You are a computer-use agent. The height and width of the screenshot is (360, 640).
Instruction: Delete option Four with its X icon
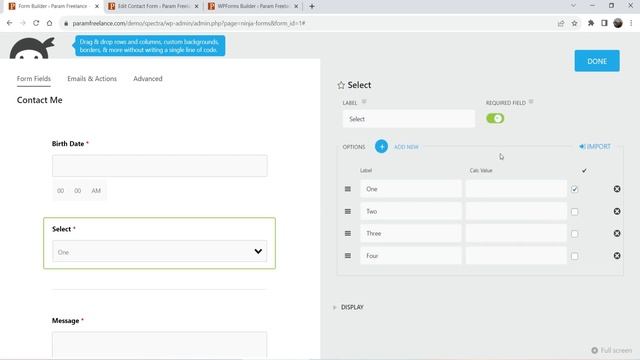(x=617, y=256)
